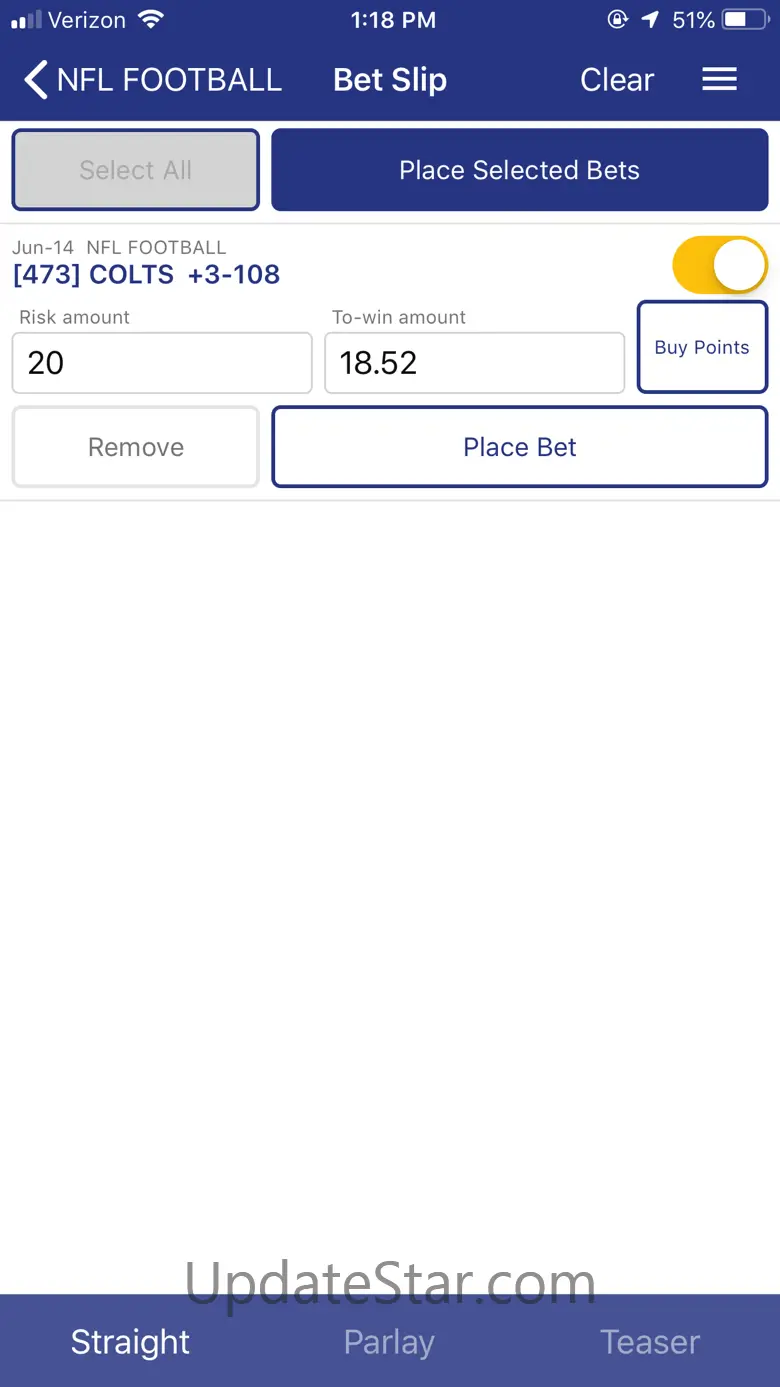Image resolution: width=780 pixels, height=1387 pixels.
Task: Switch to the Straight bet tab
Action: click(130, 1341)
